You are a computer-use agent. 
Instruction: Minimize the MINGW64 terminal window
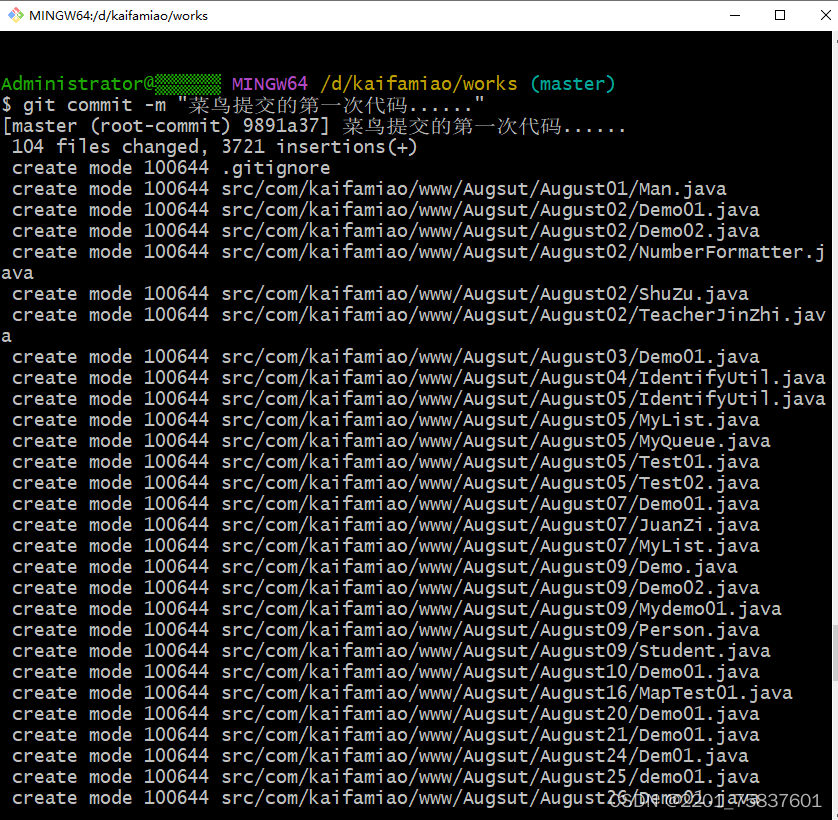(x=735, y=16)
